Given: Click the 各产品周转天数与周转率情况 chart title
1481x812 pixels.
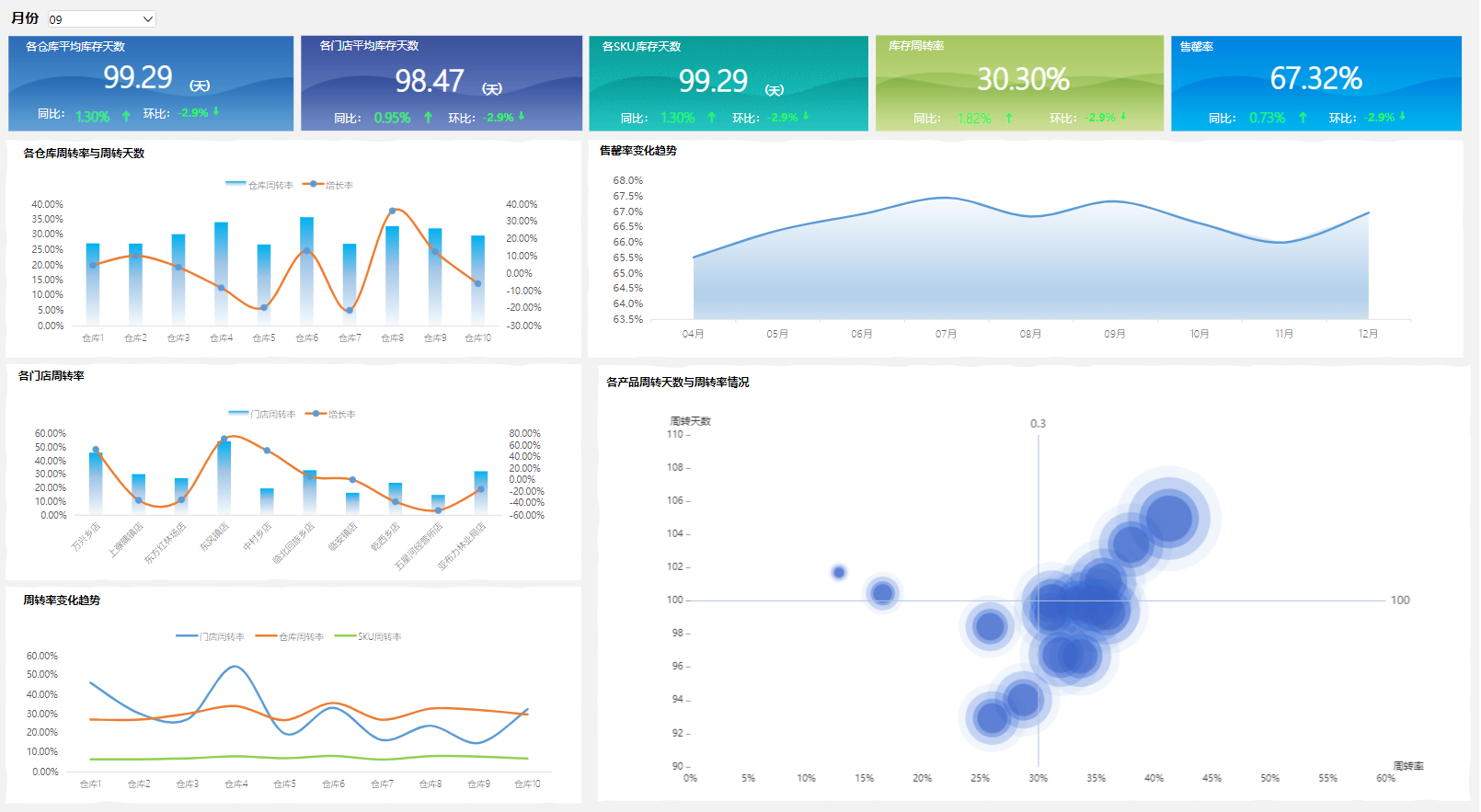Looking at the screenshot, I should pos(678,383).
